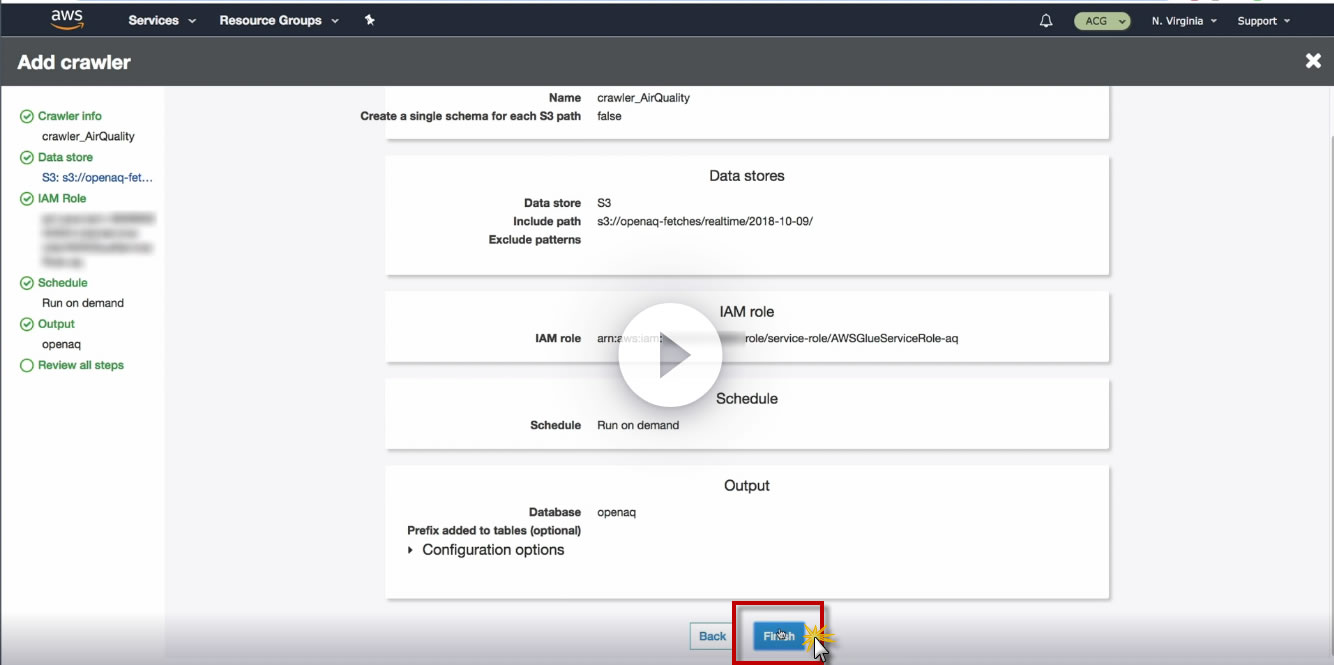This screenshot has height=665, width=1334.
Task: Open the notifications bell
Action: pyautogui.click(x=1046, y=20)
